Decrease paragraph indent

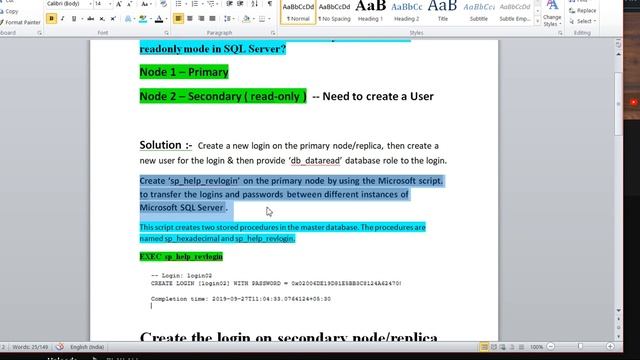(x=229, y=4)
